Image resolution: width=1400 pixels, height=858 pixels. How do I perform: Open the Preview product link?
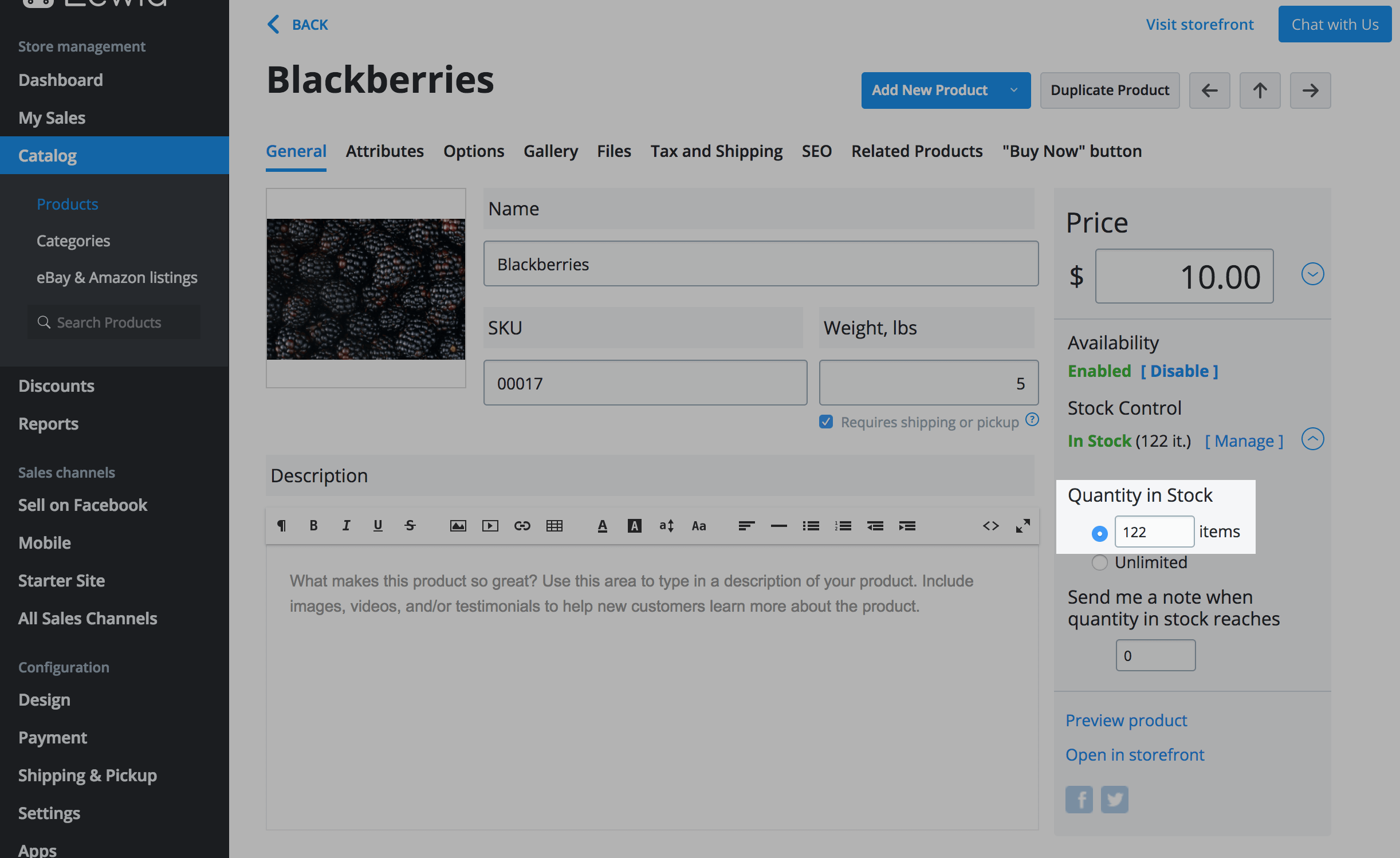[x=1126, y=720]
